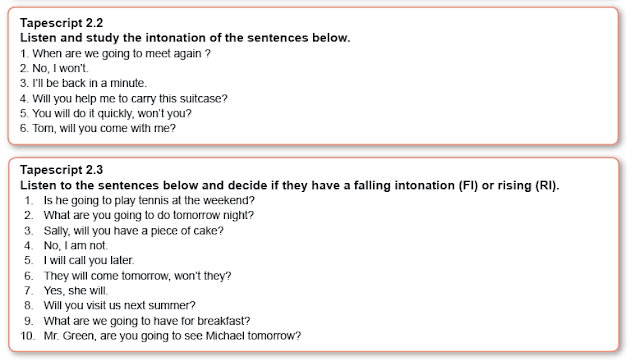Click the sentence 'No, I won't.'
The width and height of the screenshot is (640, 361).
[x=54, y=68]
